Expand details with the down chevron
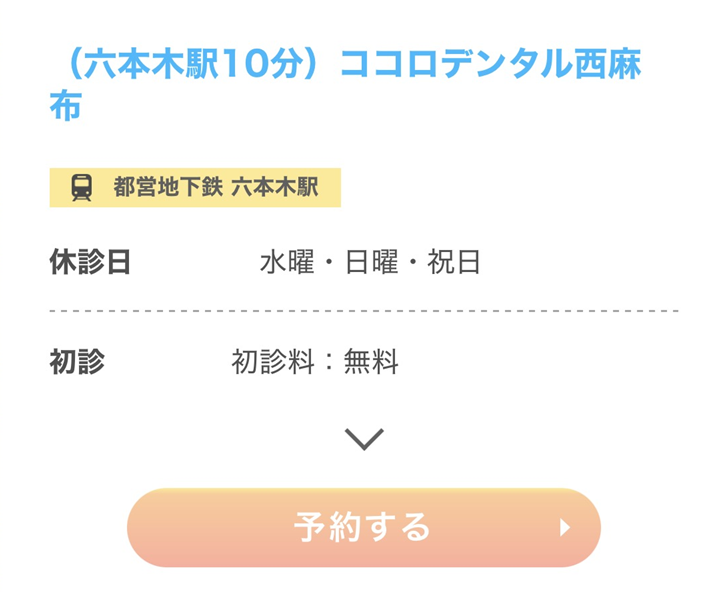 (363, 438)
